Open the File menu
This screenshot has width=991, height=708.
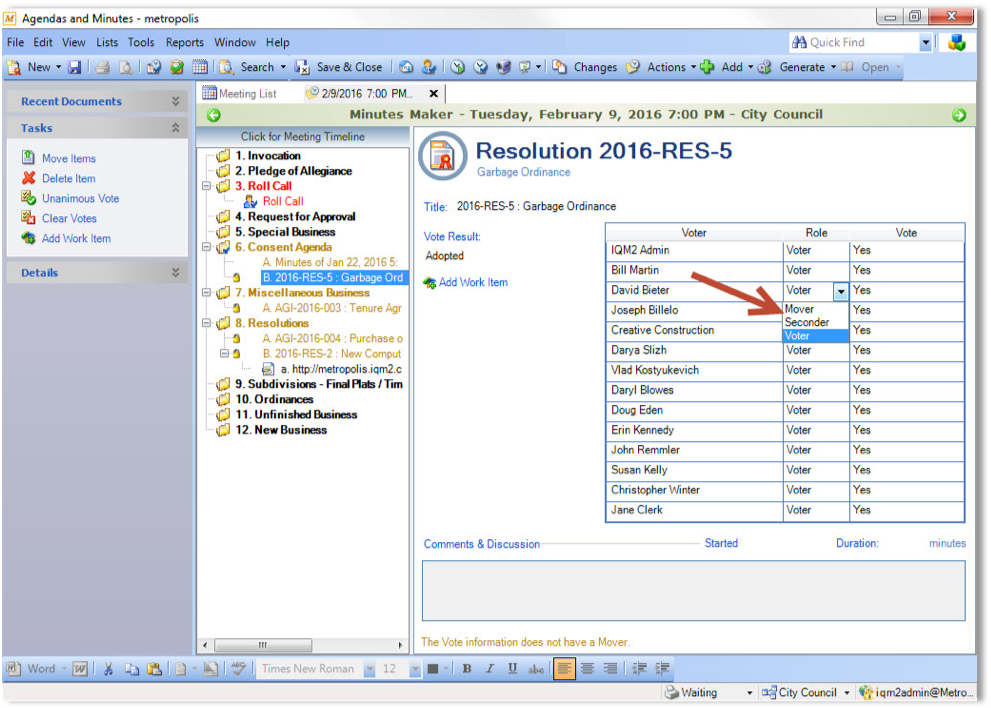coord(15,42)
